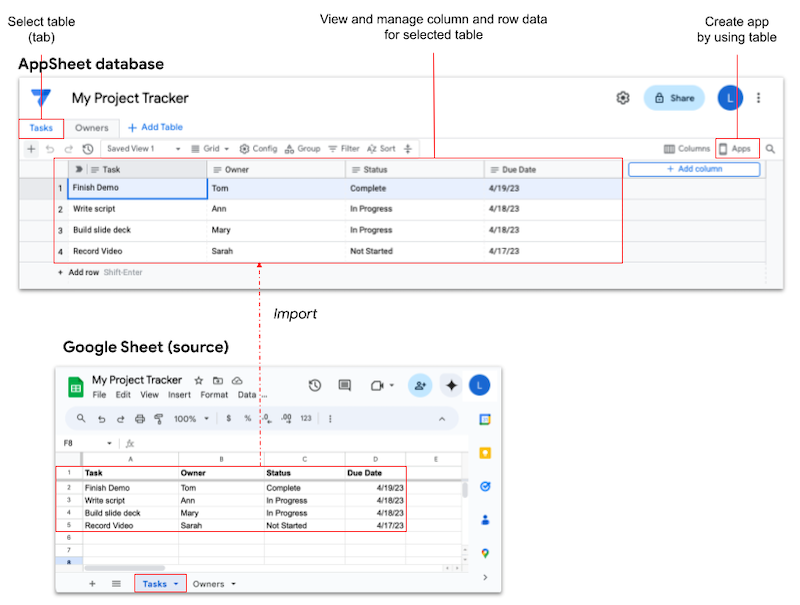Click the Sheets search menus icon
Image resolution: width=800 pixels, height=605 pixels.
81,419
